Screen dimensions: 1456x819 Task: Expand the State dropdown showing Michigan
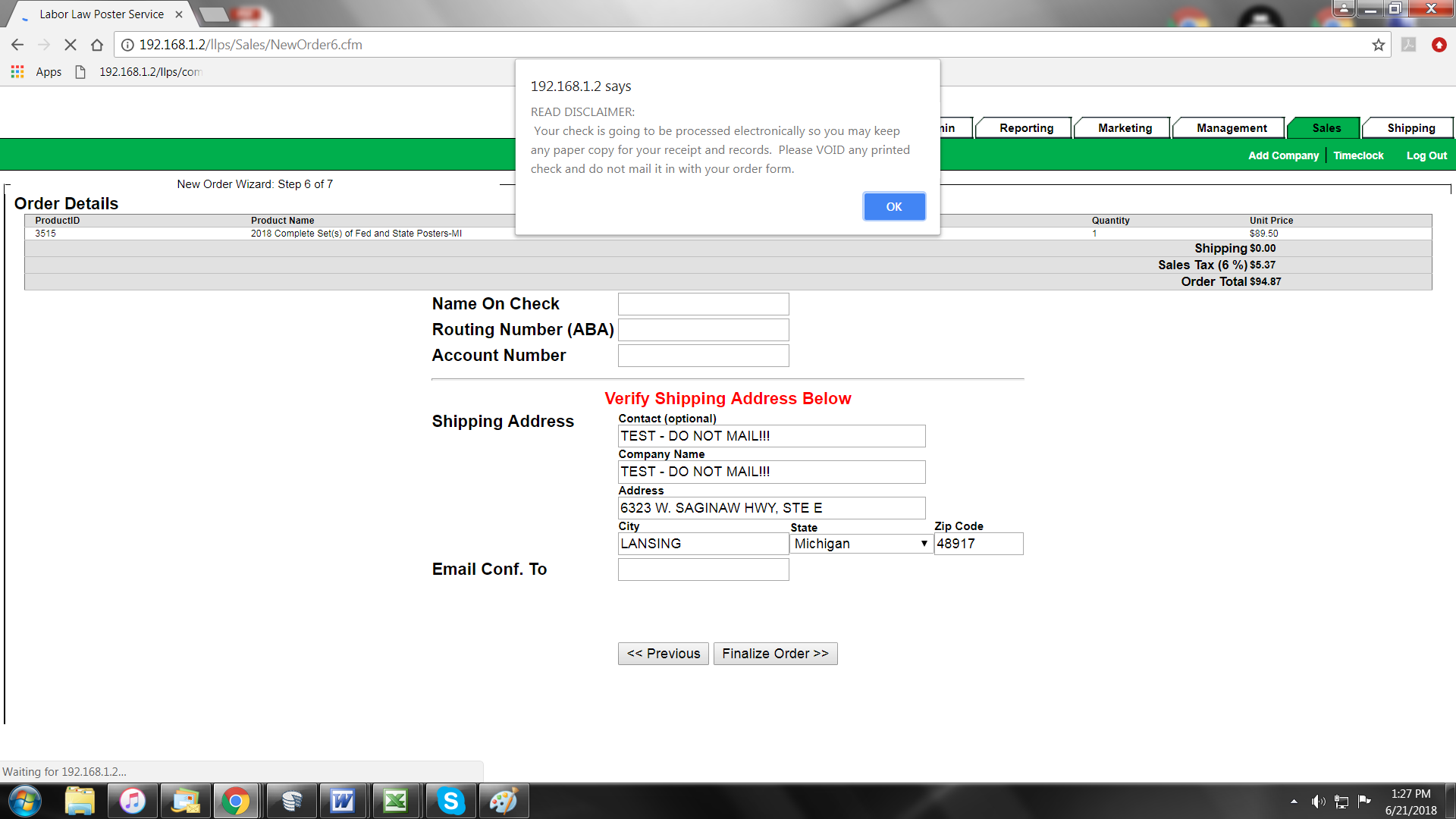pos(861,544)
